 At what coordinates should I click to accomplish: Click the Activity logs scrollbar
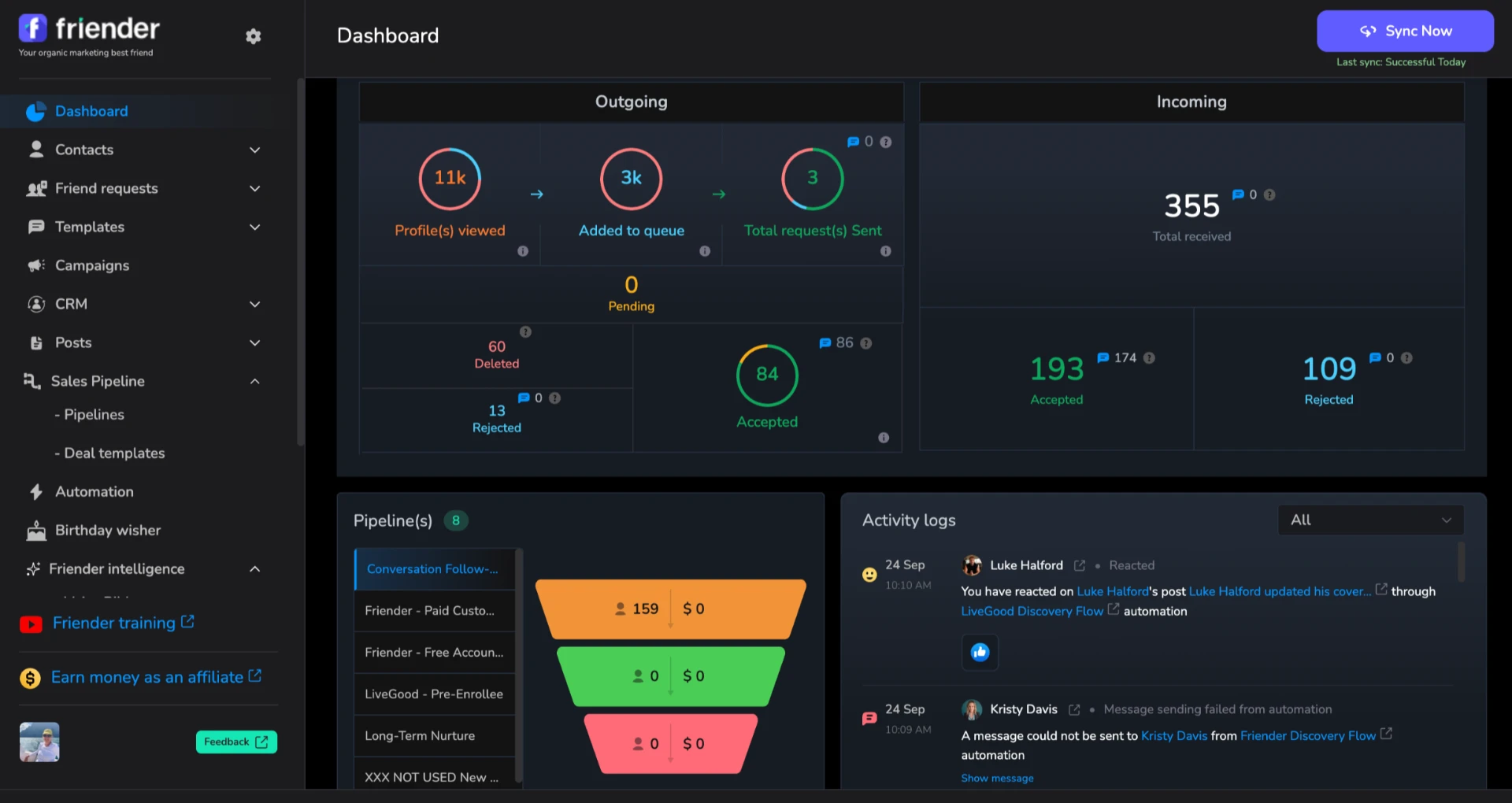click(1461, 561)
